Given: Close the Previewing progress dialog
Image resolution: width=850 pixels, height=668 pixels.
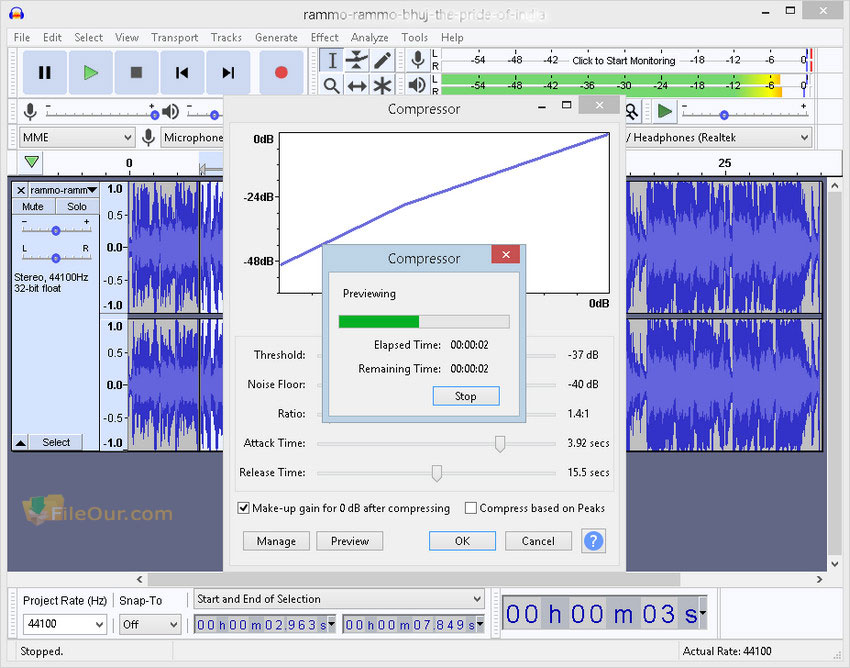Looking at the screenshot, I should 505,254.
